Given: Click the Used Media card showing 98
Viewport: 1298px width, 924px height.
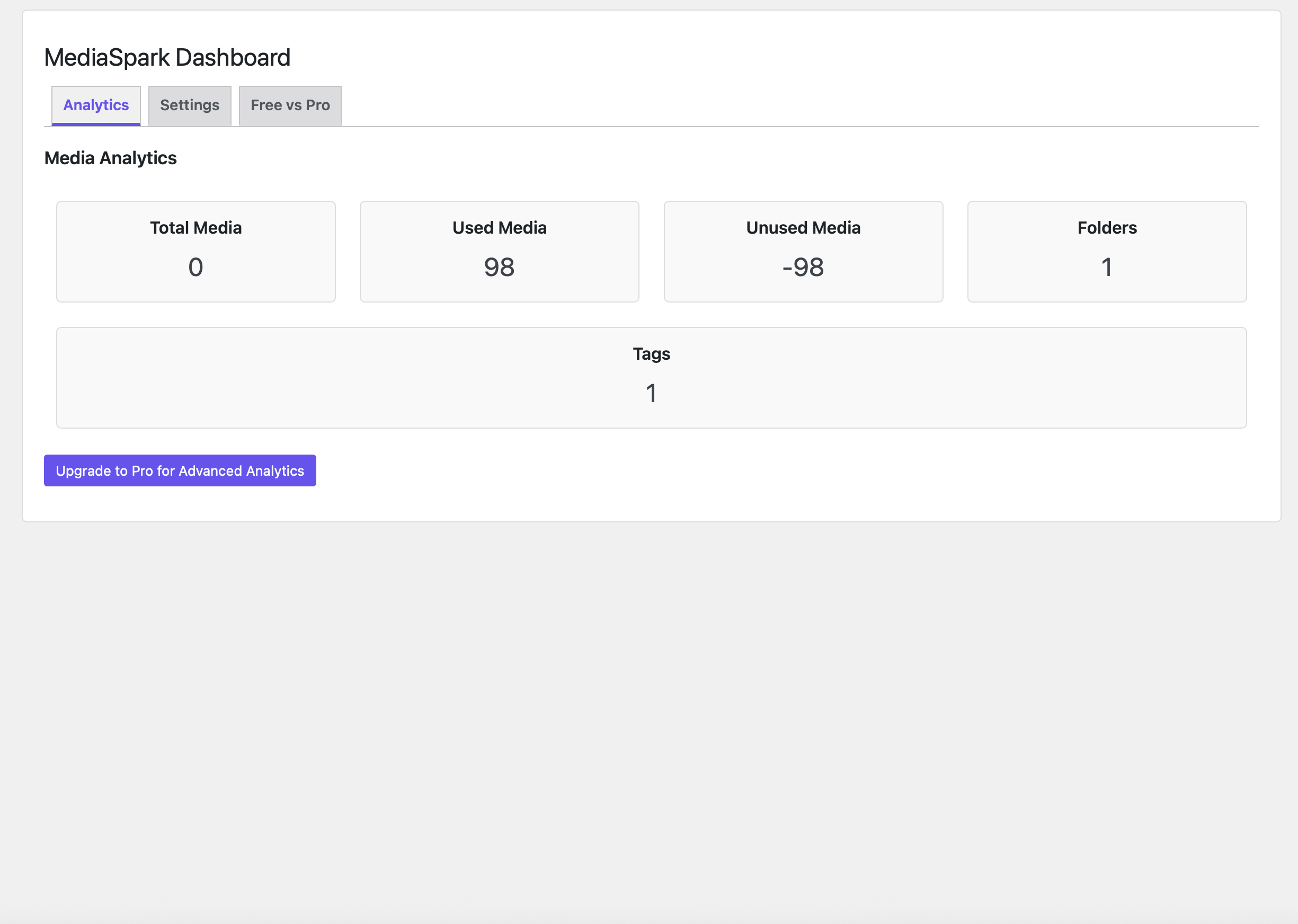Looking at the screenshot, I should click(499, 251).
